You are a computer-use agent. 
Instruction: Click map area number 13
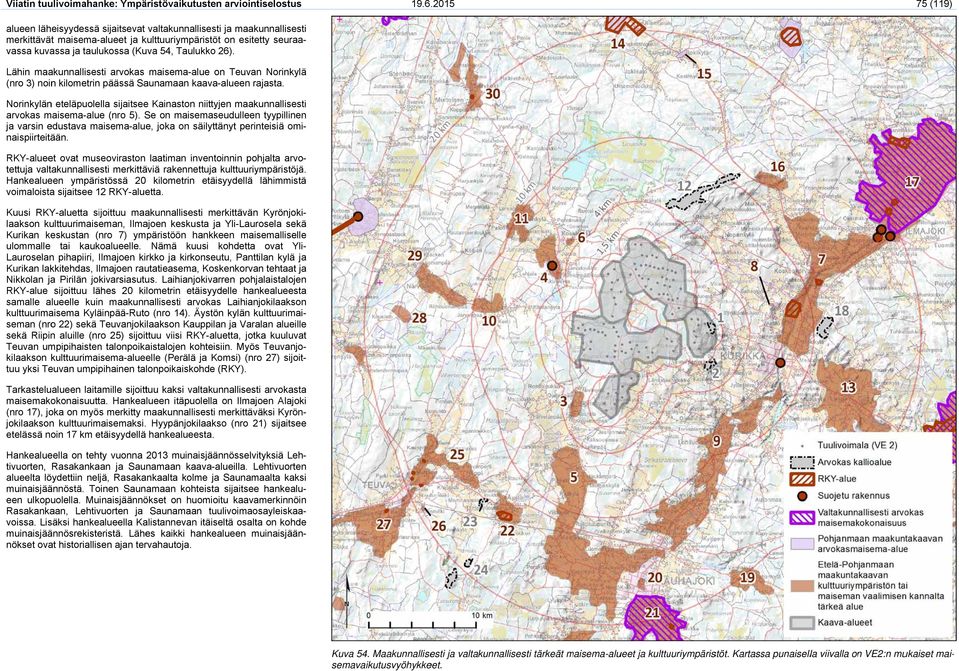click(848, 388)
